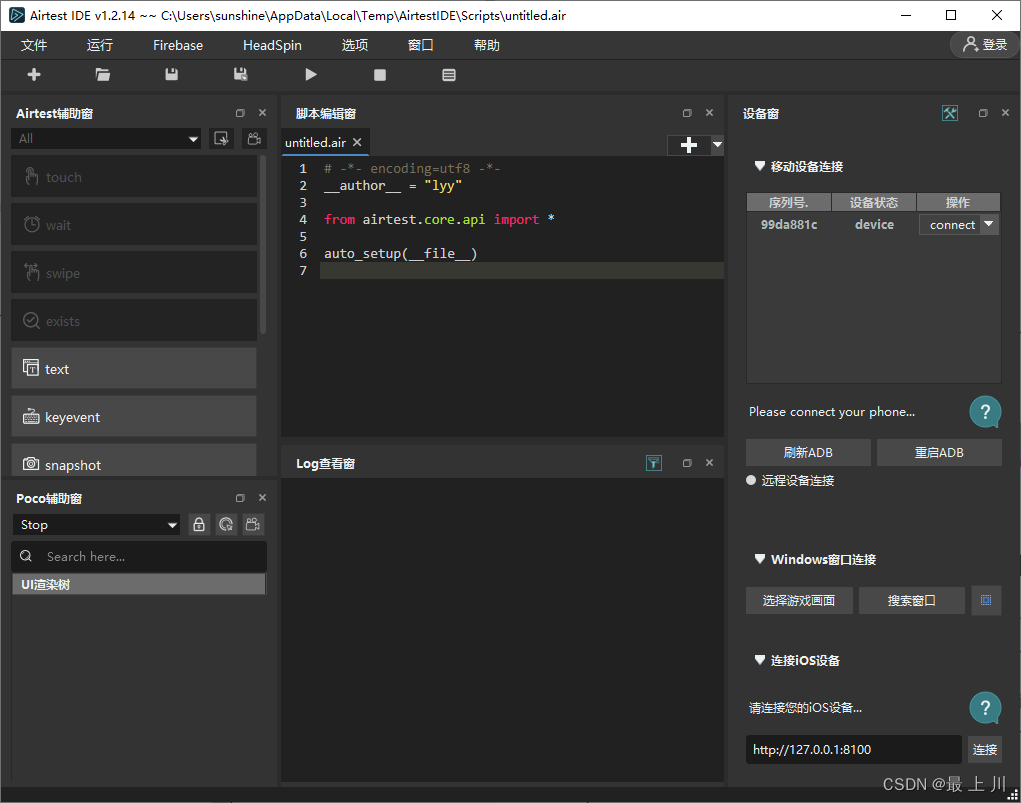
Task: Click the help icon beside phone connect message
Action: click(x=985, y=411)
